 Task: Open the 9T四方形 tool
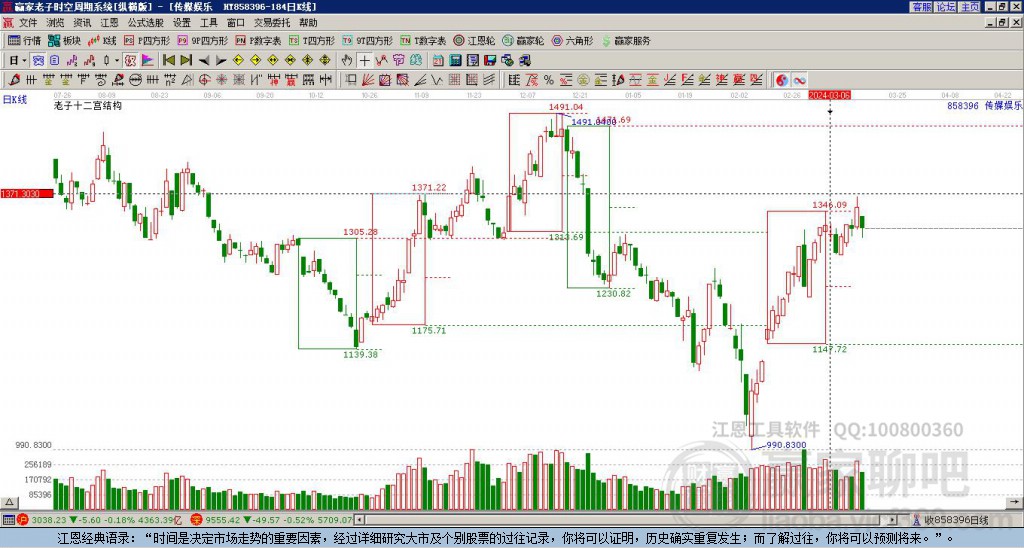click(x=368, y=40)
